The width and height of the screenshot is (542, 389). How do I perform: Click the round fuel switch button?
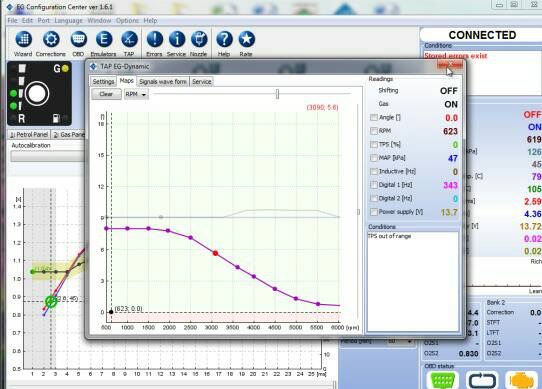[37, 93]
